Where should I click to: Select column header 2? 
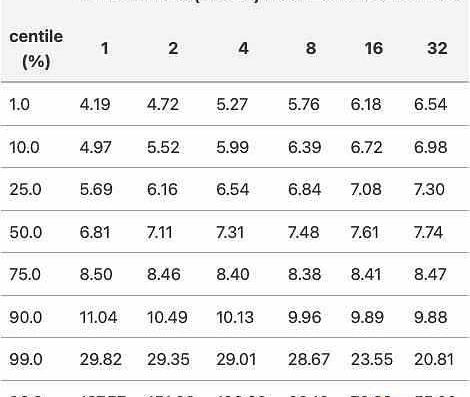coord(173,48)
